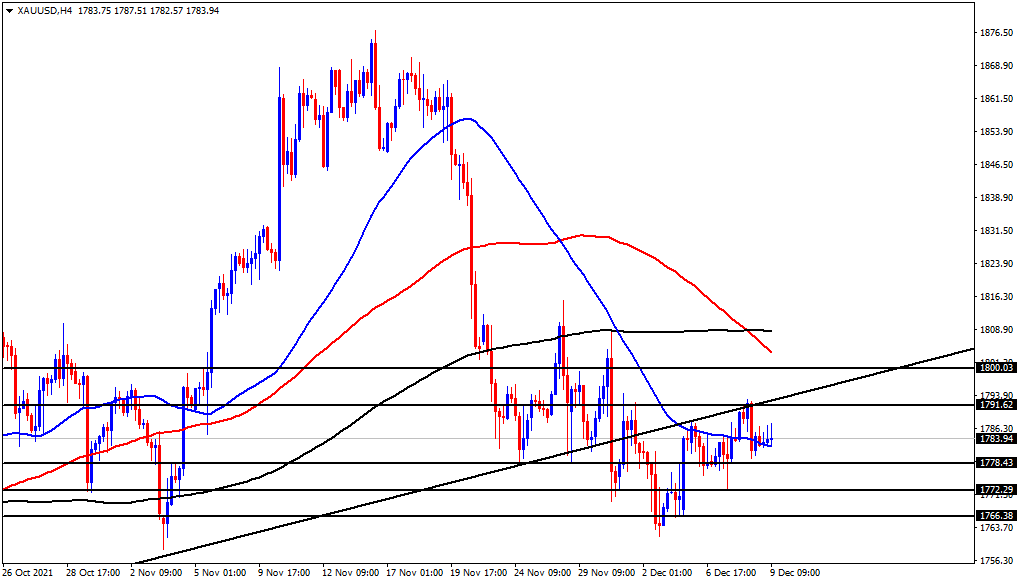Screen dimensions: 1020x584
Task: Click the 24 Nov 09:00 time label
Action: (x=543, y=573)
